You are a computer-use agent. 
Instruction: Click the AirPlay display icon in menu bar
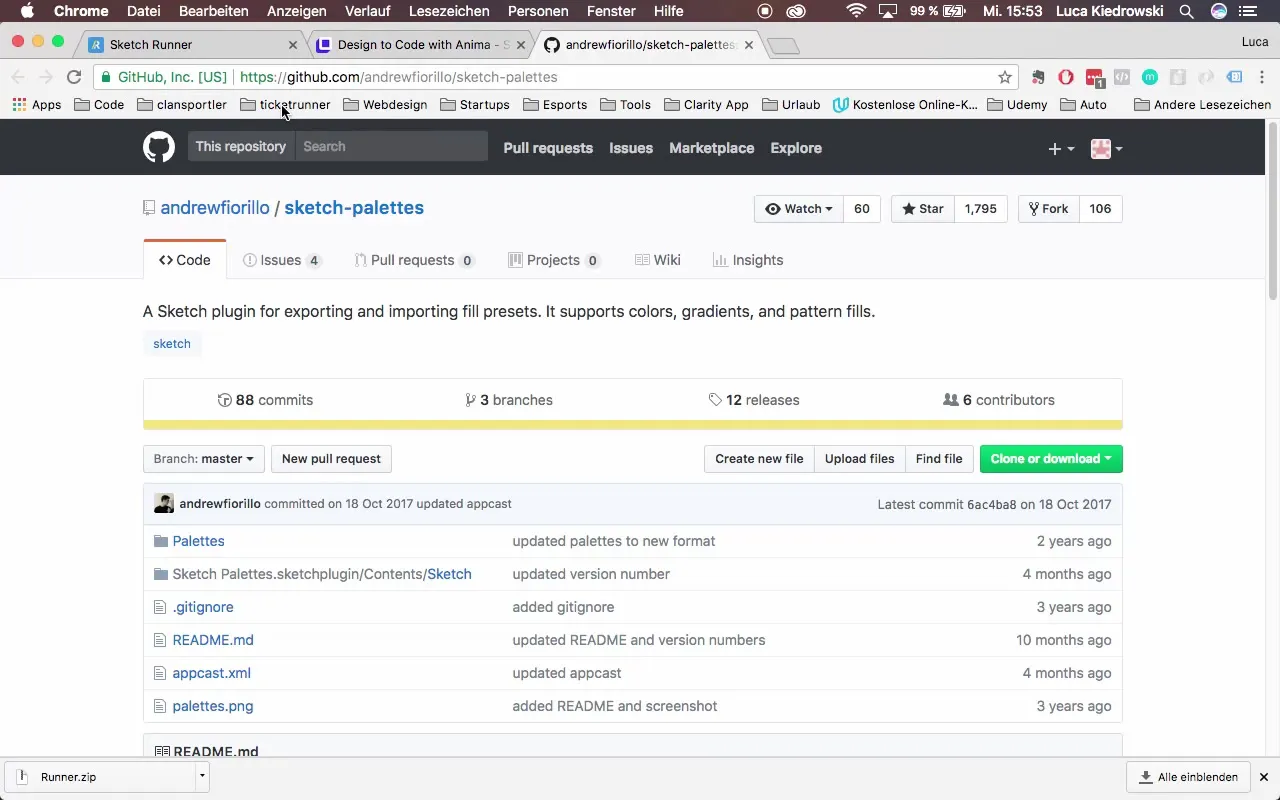[x=887, y=11]
